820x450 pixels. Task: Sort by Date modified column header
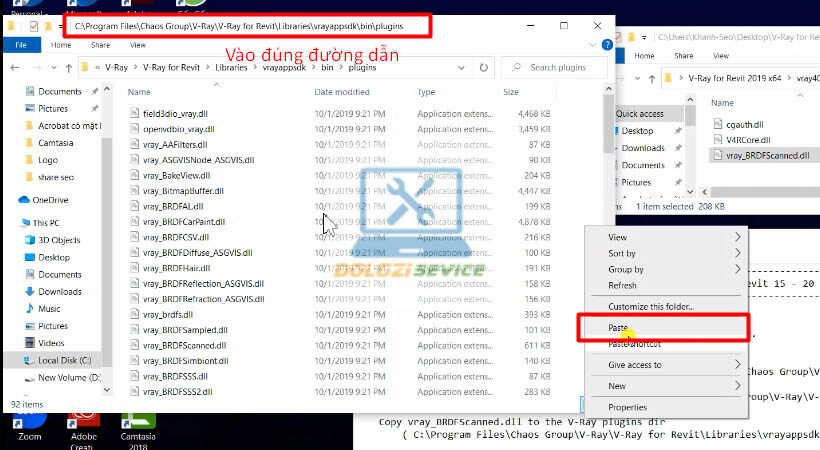point(342,92)
